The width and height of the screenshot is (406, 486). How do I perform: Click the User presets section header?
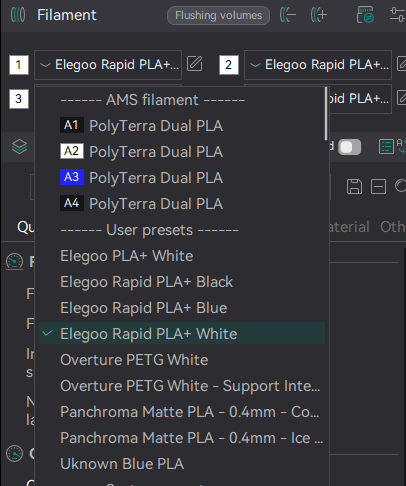point(149,230)
